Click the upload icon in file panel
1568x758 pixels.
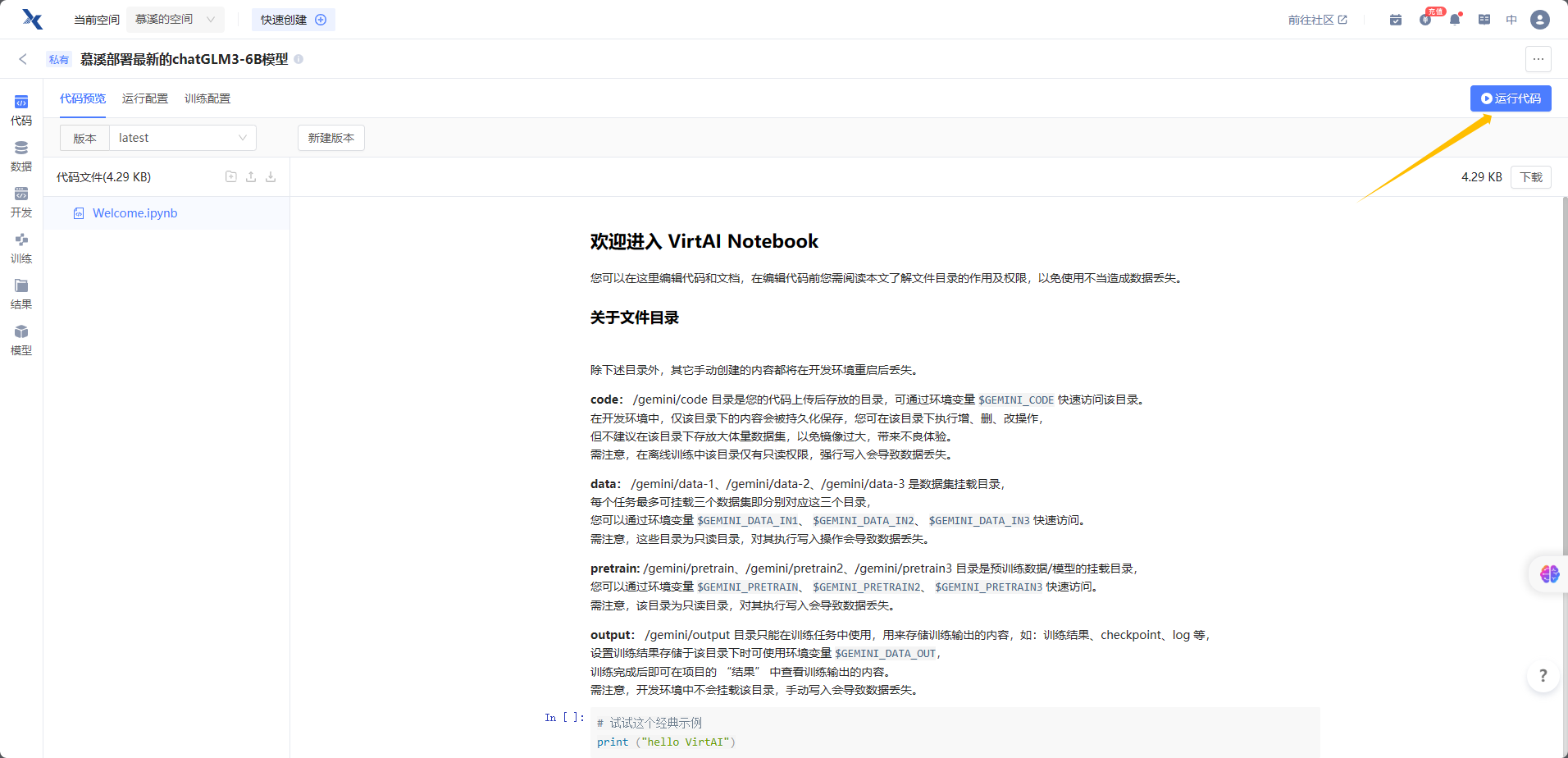pyautogui.click(x=251, y=176)
